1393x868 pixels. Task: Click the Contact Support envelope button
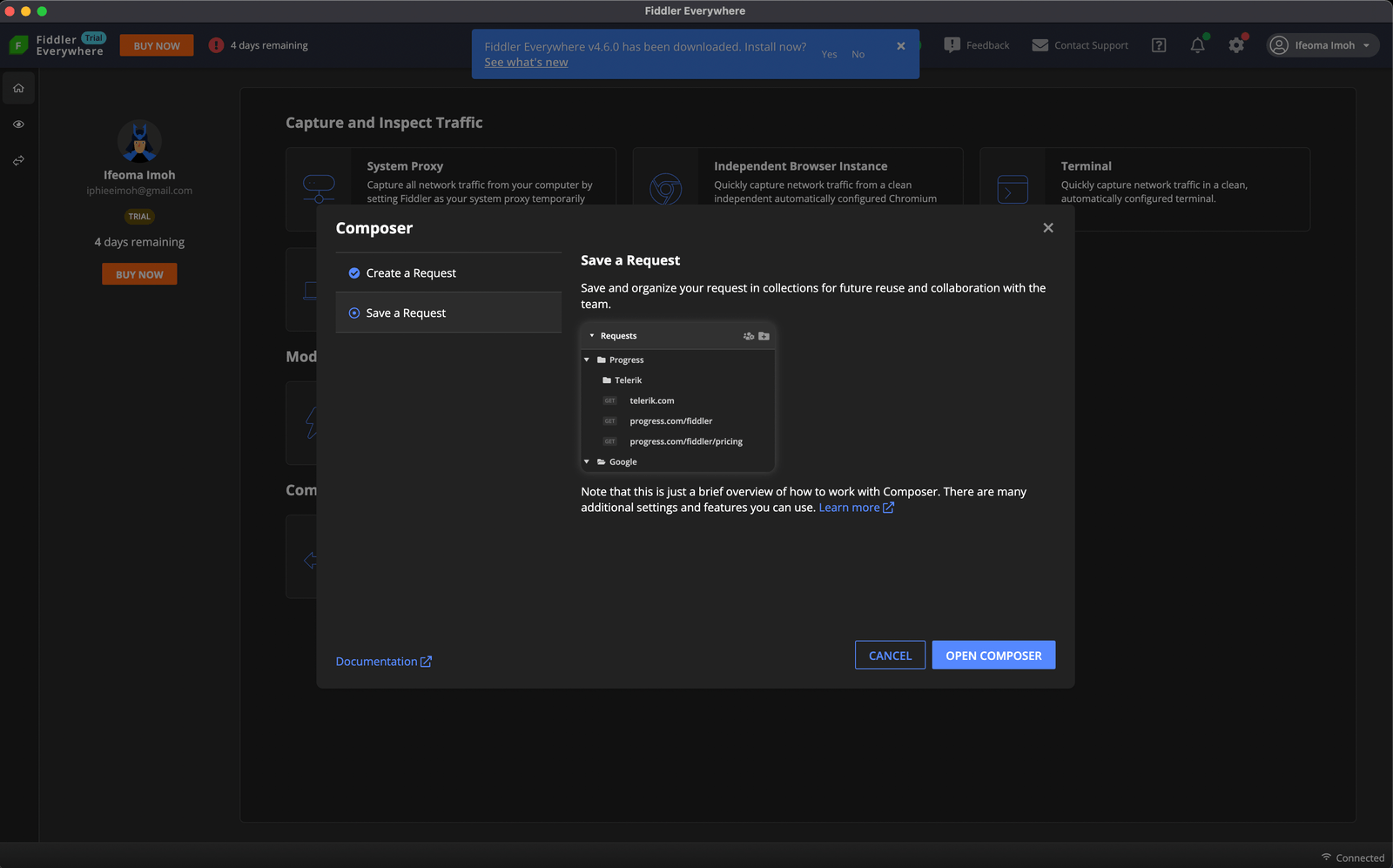coord(1080,45)
